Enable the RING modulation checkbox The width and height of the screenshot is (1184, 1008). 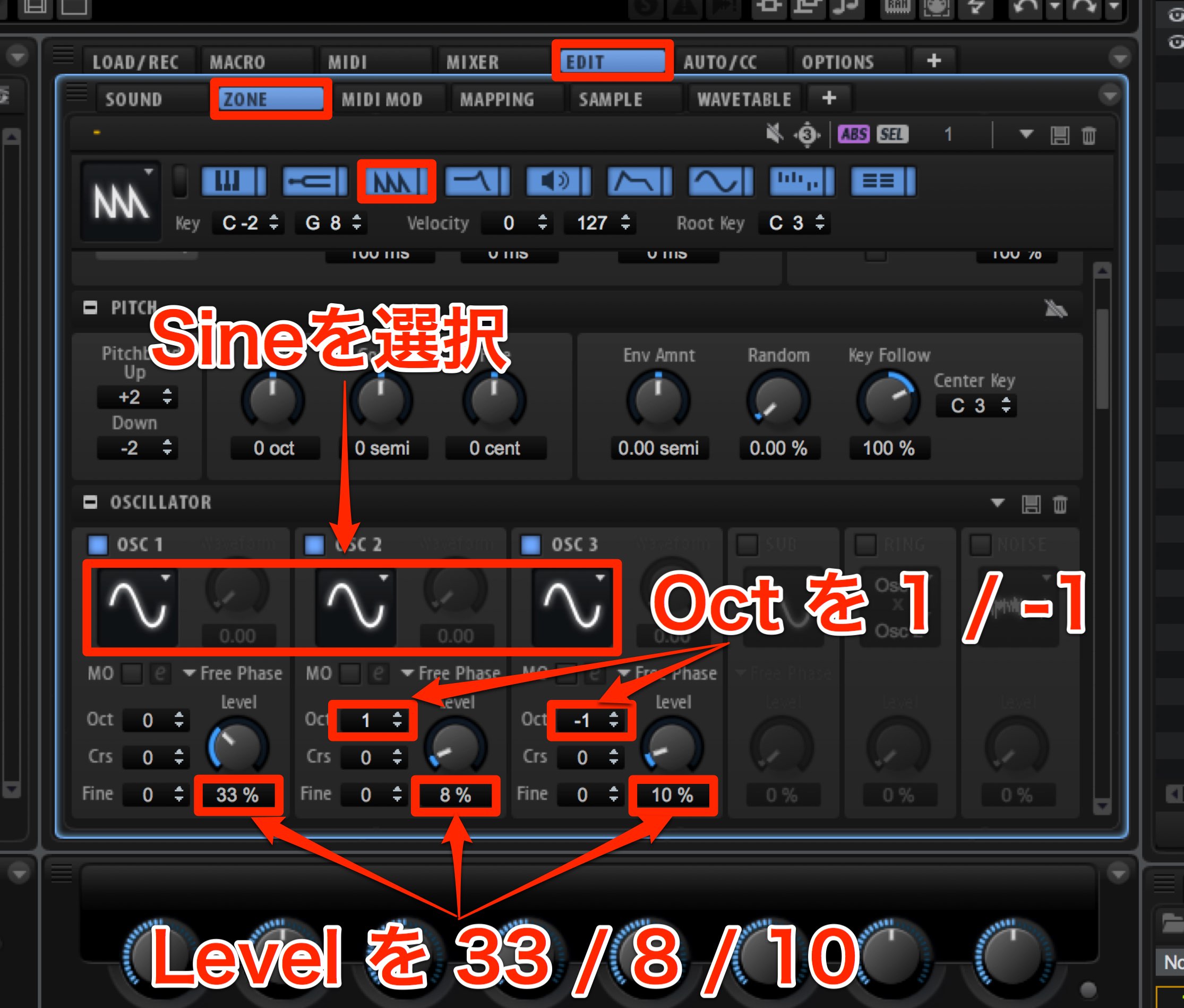tap(865, 544)
